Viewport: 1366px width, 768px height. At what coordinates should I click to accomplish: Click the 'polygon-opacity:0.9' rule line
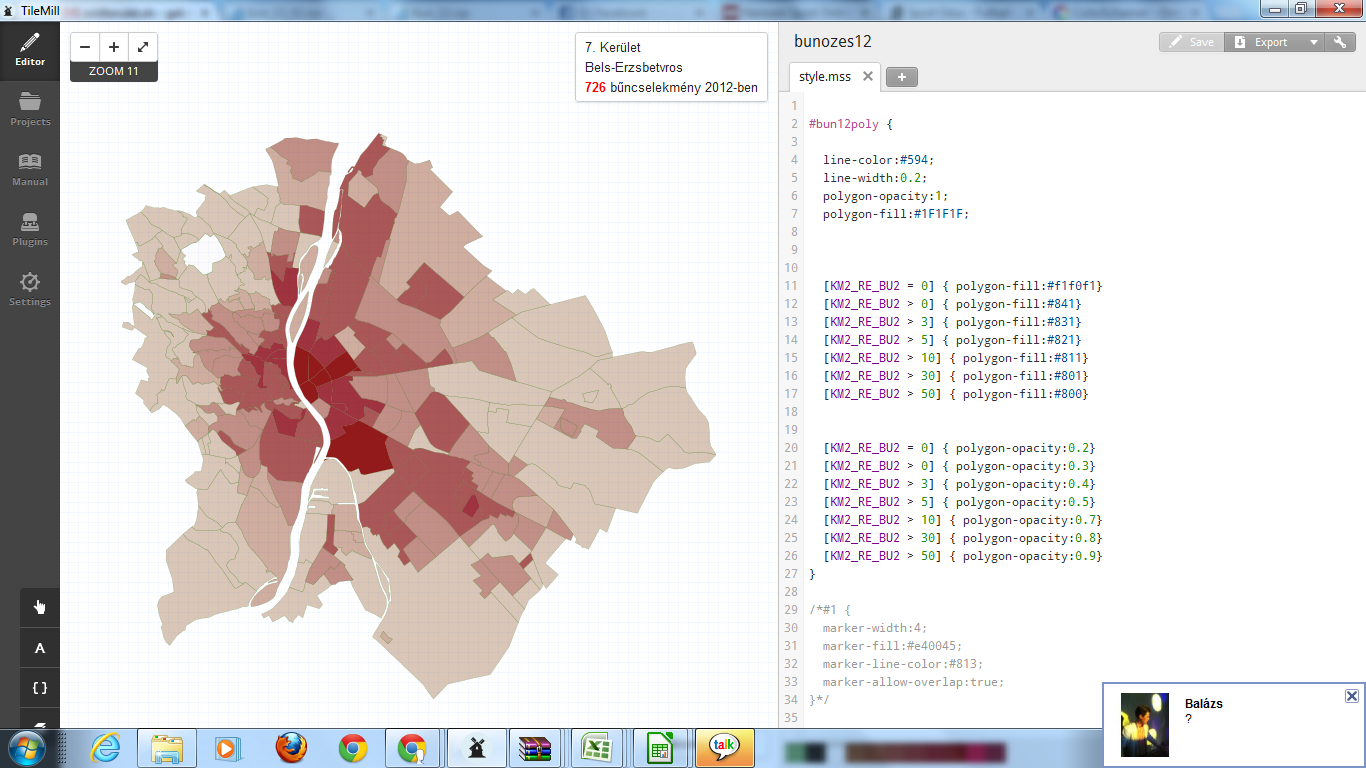963,556
